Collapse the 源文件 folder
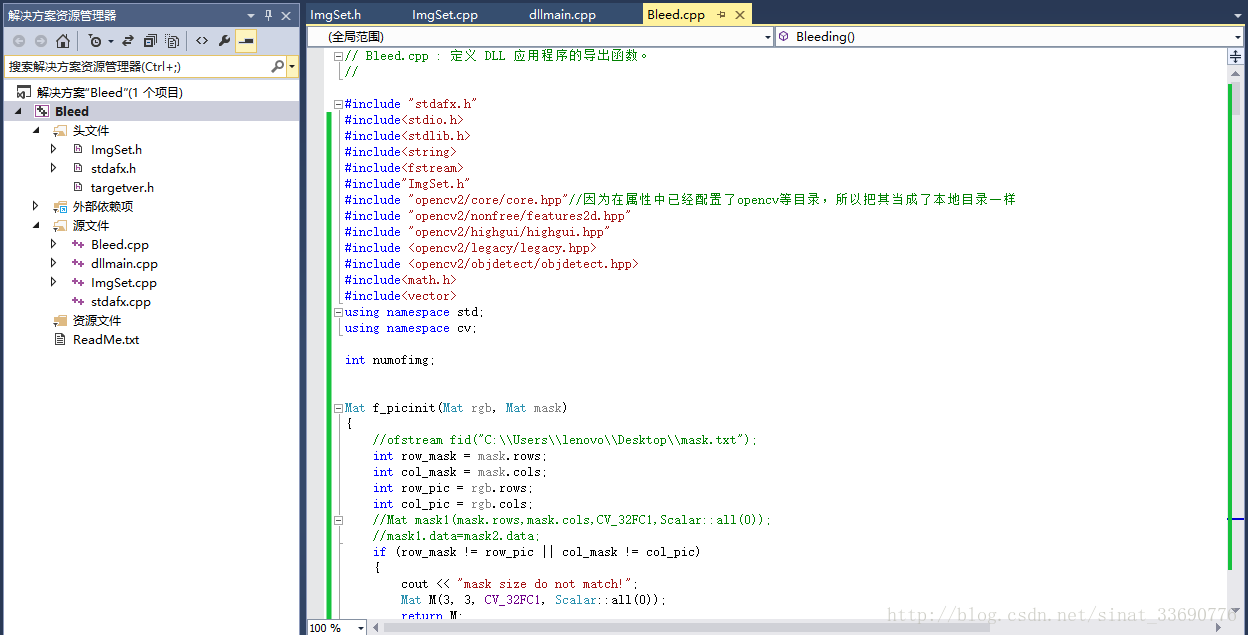 37,225
